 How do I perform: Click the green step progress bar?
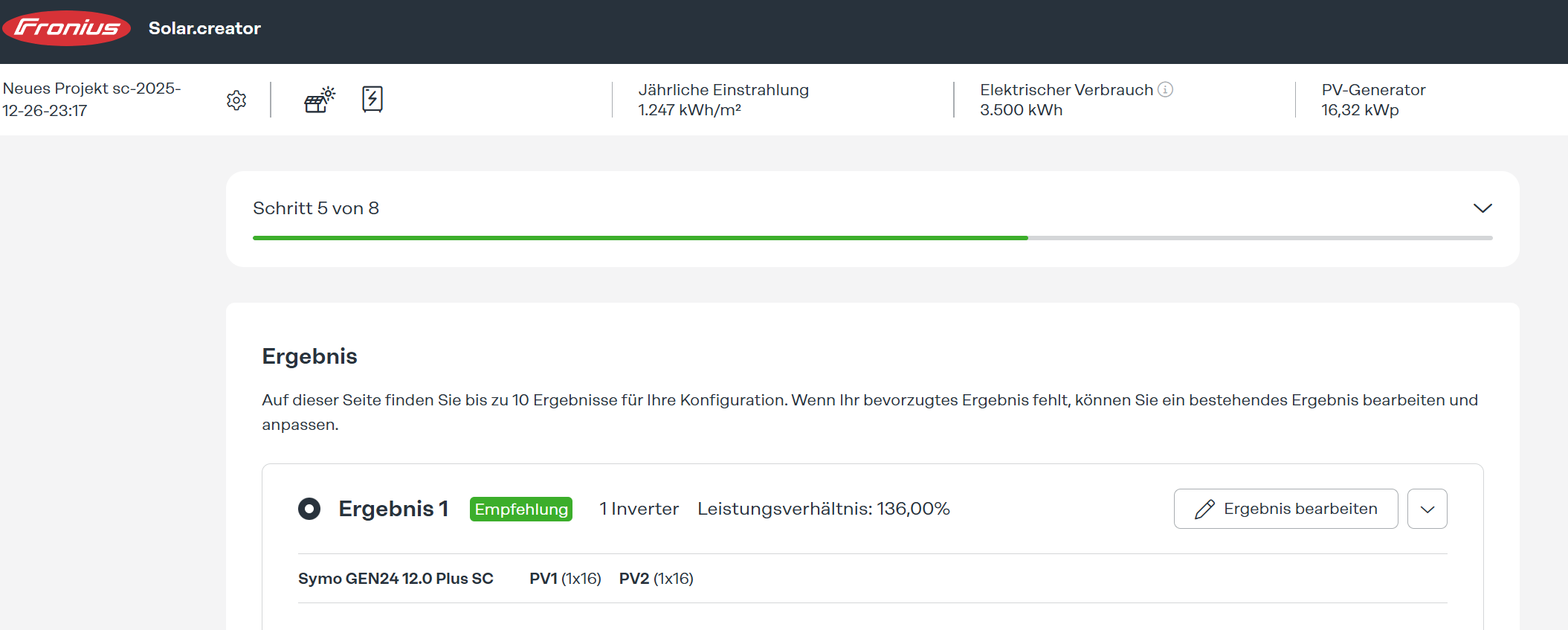(x=639, y=238)
